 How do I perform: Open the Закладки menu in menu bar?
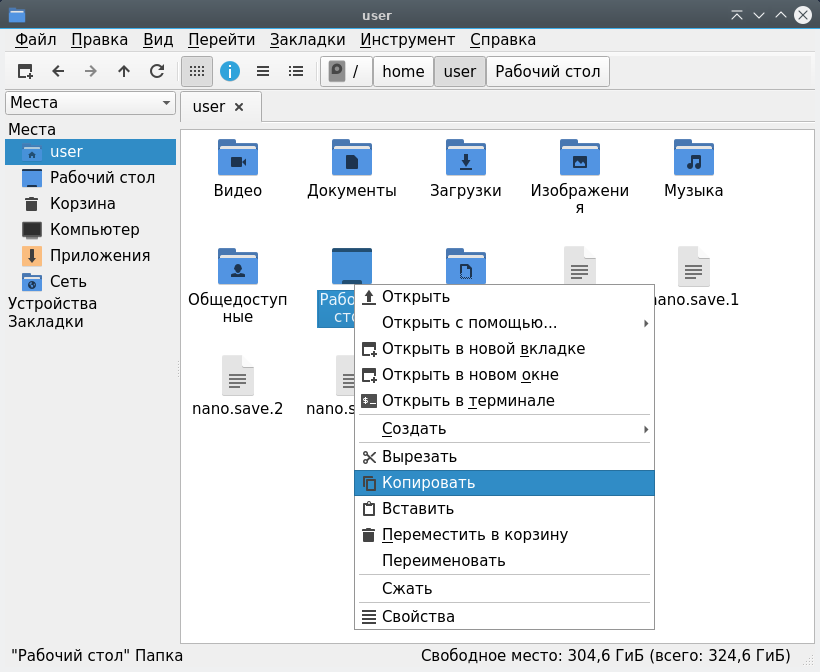pos(307,40)
